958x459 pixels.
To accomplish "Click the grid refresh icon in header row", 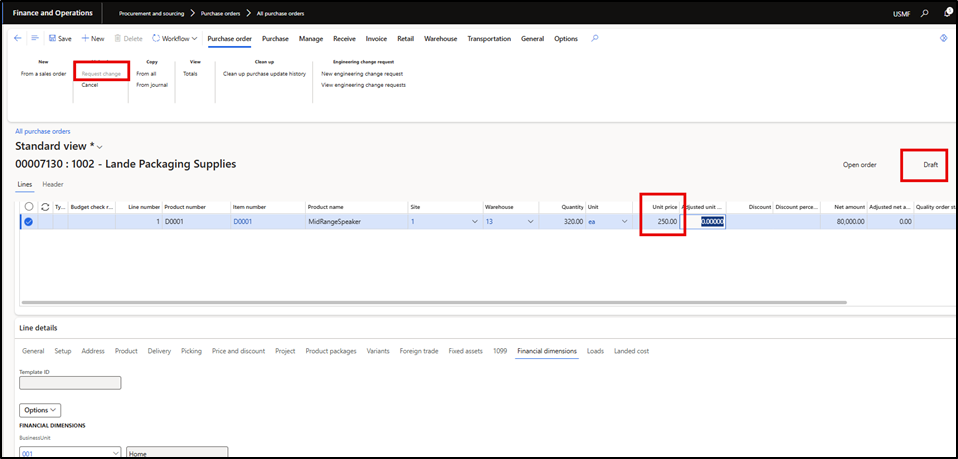I will pos(45,206).
